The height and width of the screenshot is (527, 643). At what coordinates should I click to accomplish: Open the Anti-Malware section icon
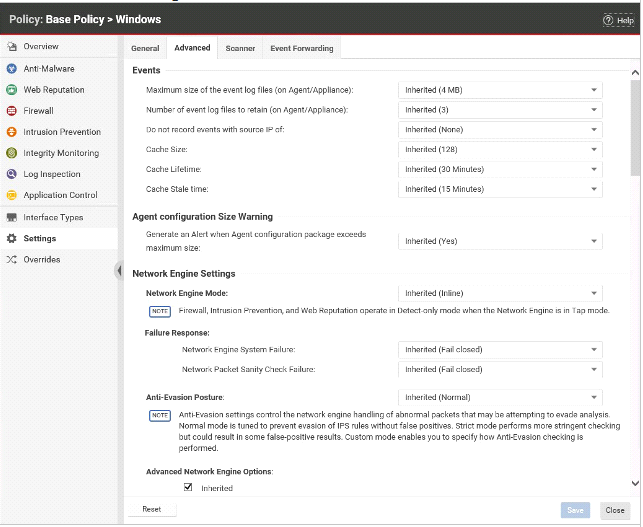(12, 68)
